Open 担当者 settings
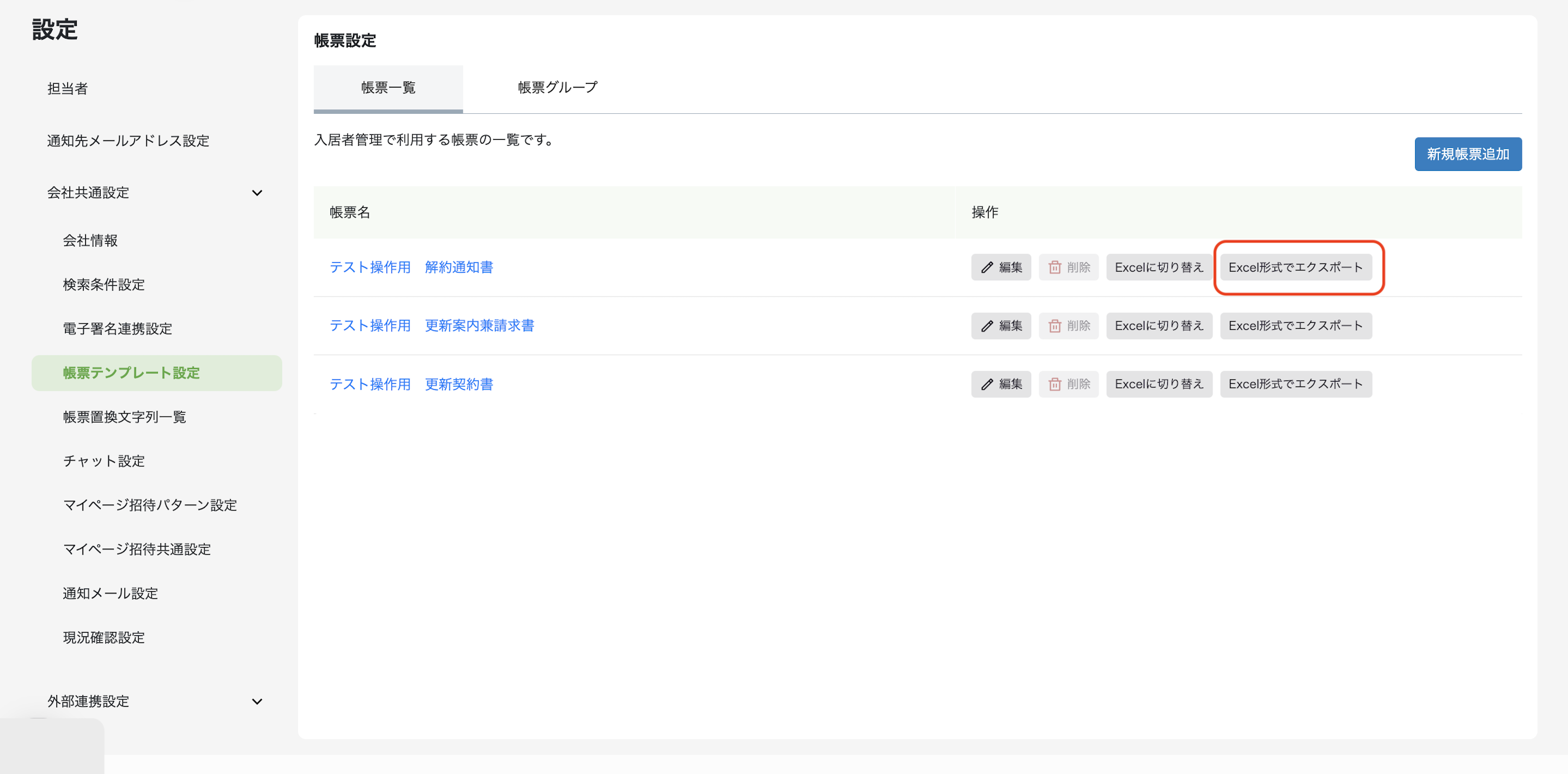The height and width of the screenshot is (774, 1568). coord(68,89)
